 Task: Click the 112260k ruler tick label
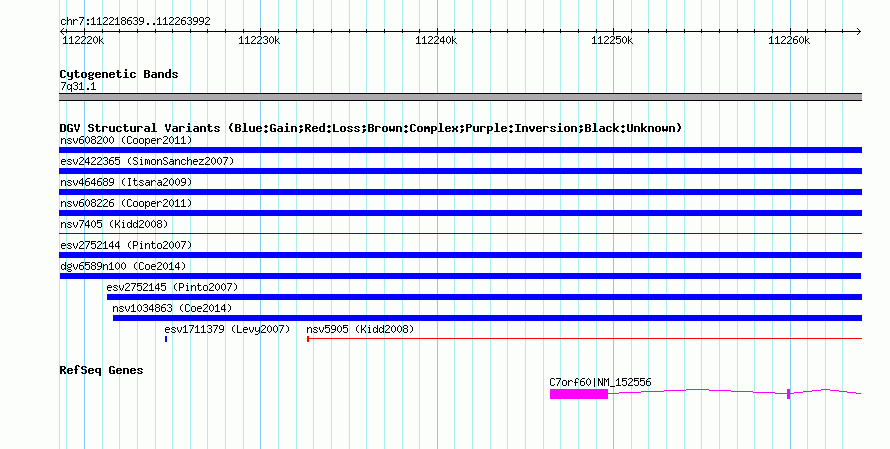[x=789, y=40]
